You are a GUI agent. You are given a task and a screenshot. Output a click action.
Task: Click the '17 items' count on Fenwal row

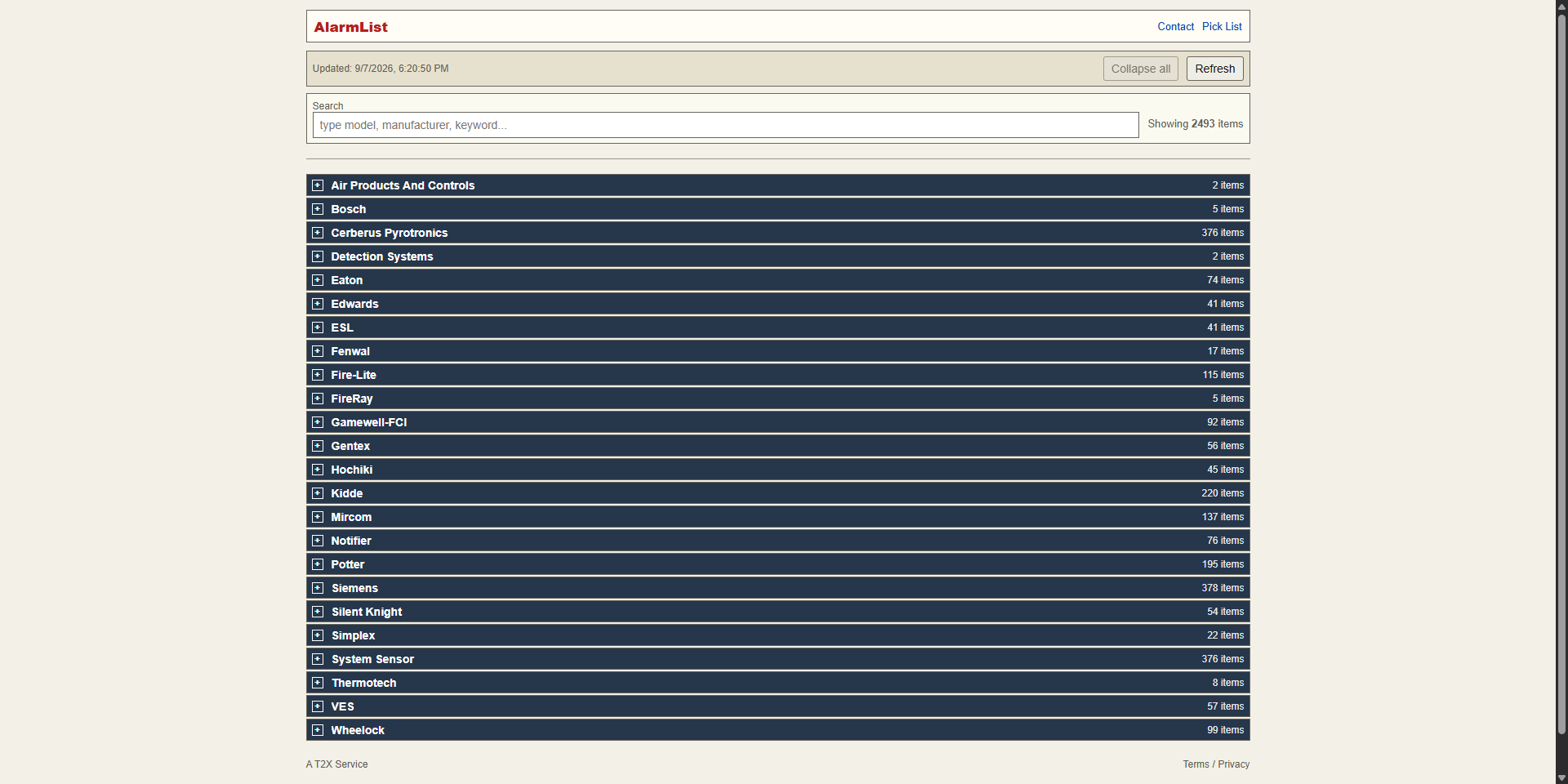(x=1226, y=351)
